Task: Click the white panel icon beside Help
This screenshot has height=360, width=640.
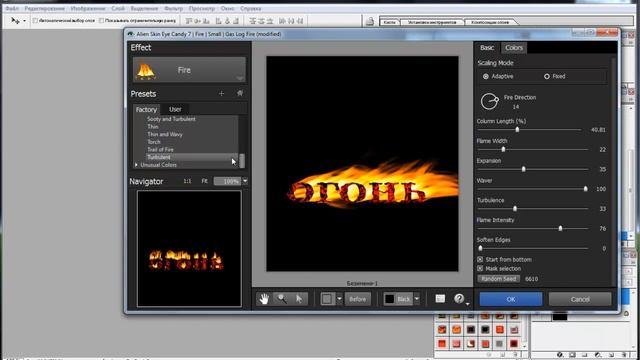Action: [x=440, y=299]
